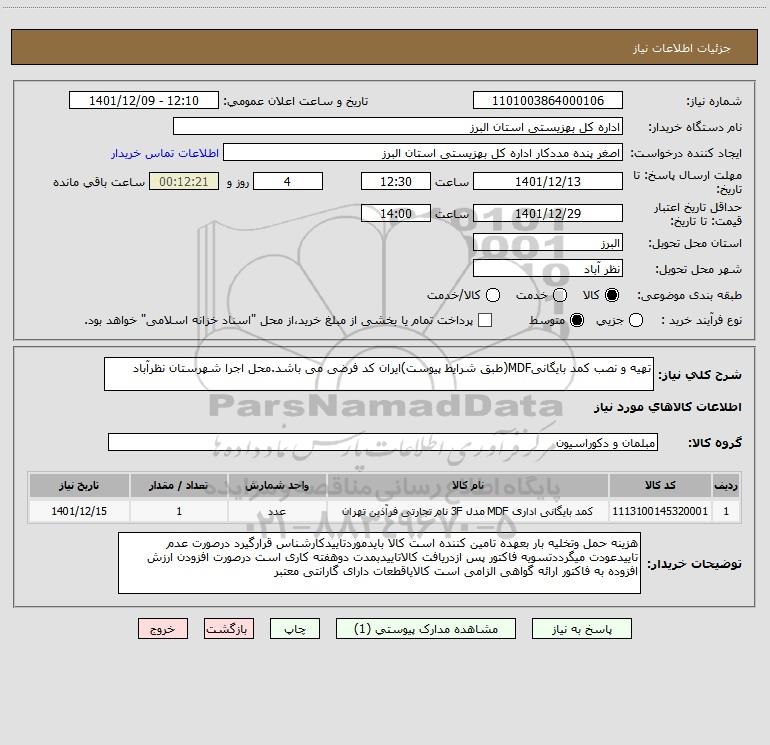Click the remaining days field showing 4
Image resolution: width=770 pixels, height=745 pixels.
pyautogui.click(x=288, y=181)
